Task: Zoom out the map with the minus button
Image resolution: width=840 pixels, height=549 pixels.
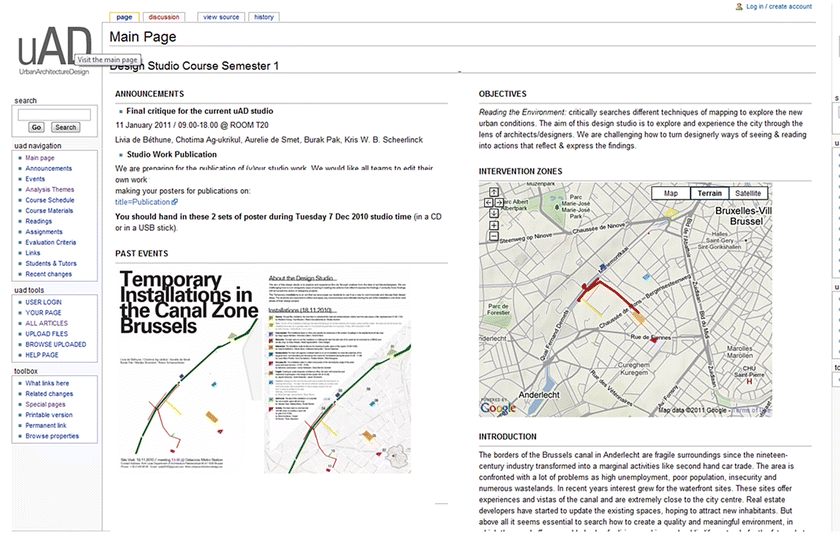Action: (x=493, y=236)
